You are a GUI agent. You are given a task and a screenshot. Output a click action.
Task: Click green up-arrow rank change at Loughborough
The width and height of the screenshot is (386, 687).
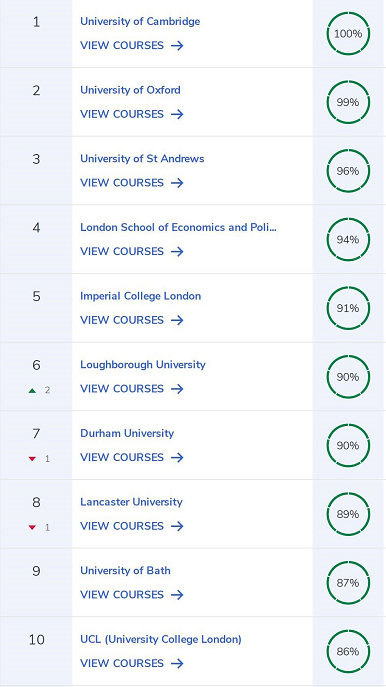[32, 390]
